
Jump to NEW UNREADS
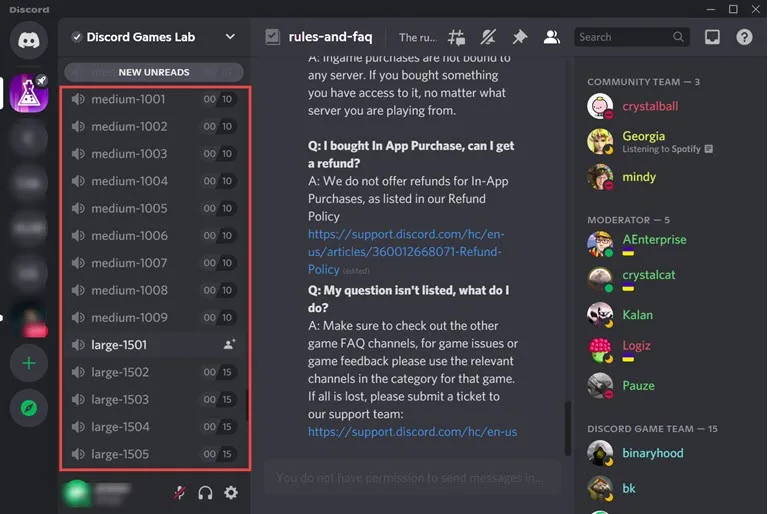(154, 73)
